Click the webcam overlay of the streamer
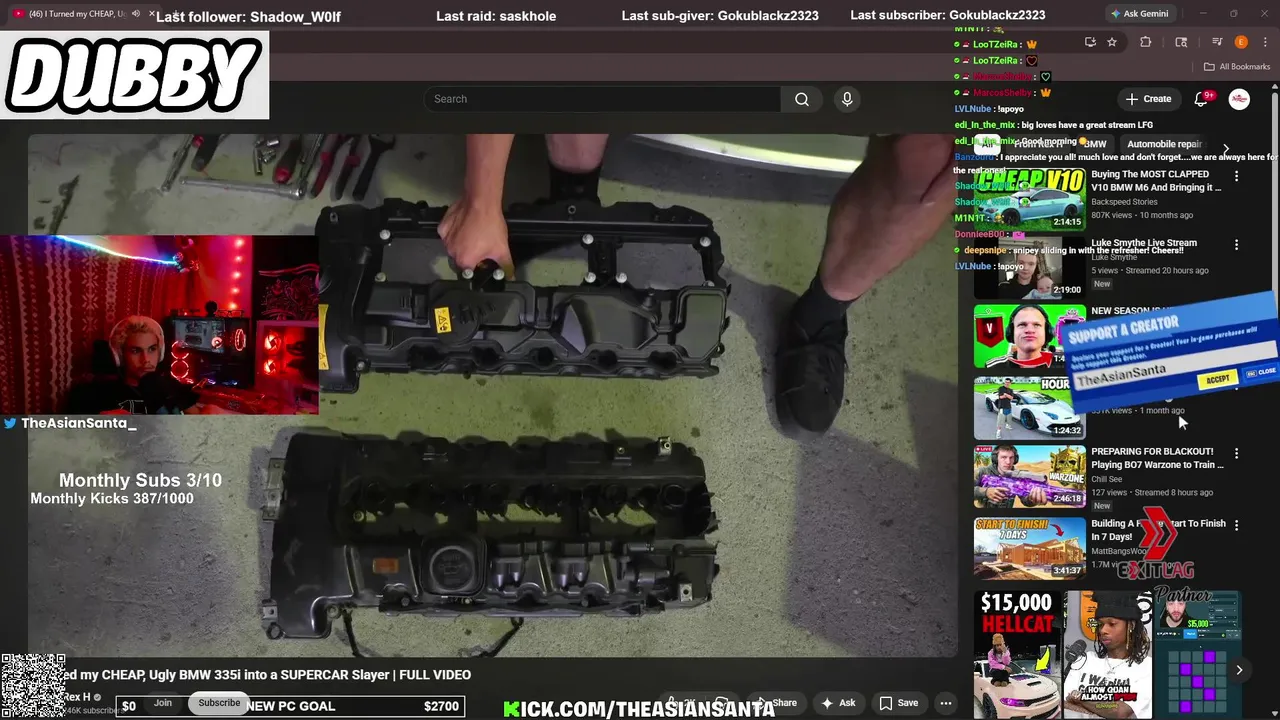 pos(159,325)
